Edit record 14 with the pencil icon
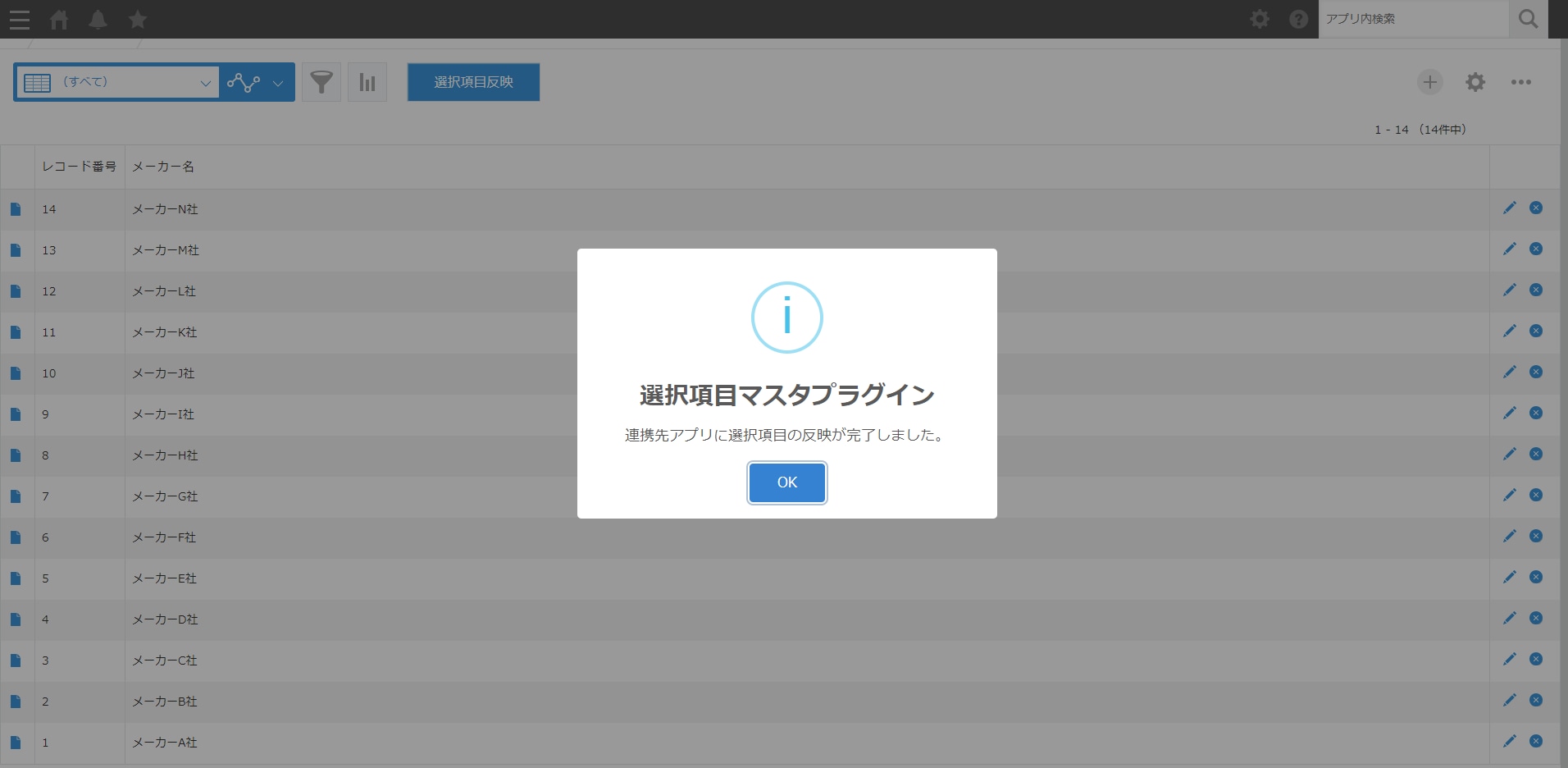The height and width of the screenshot is (768, 1568). tap(1509, 208)
